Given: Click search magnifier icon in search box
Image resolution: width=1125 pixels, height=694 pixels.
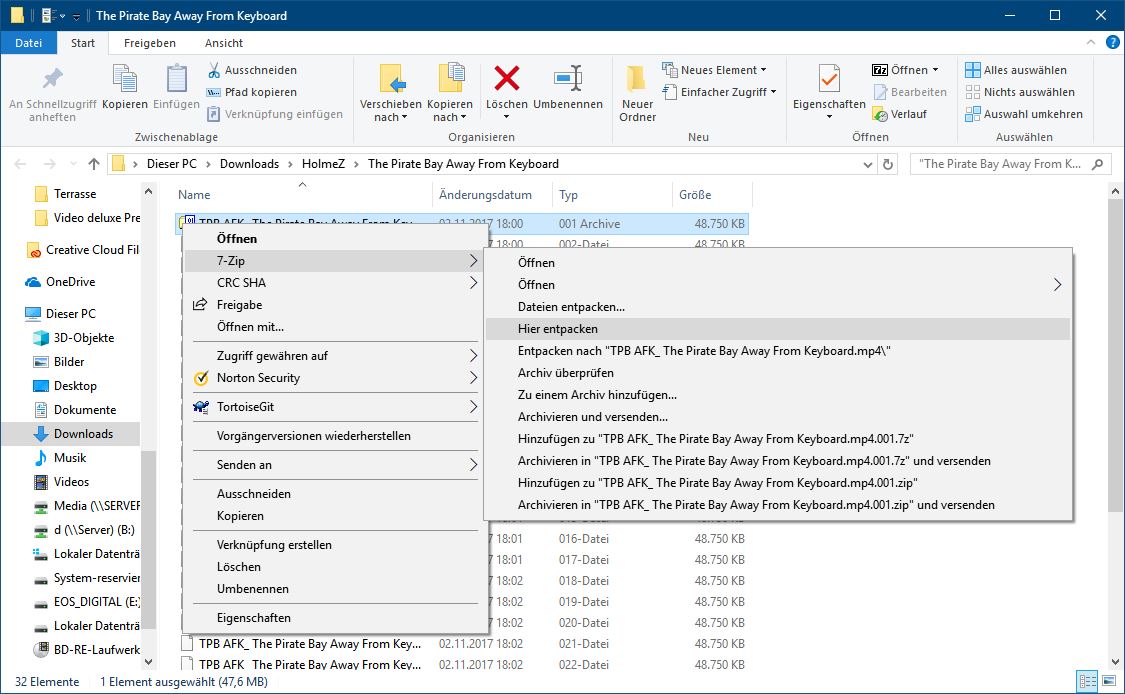Looking at the screenshot, I should (1097, 164).
